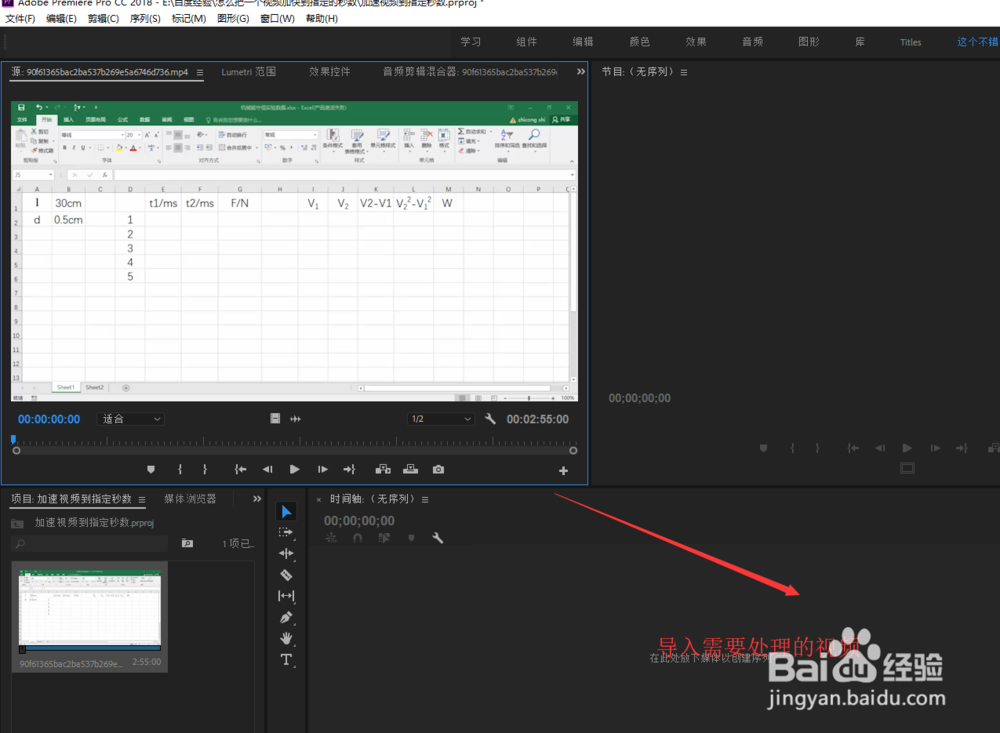Screen dimensions: 1000x733
Task: Open 帮助(H) menu
Action: click(321, 19)
